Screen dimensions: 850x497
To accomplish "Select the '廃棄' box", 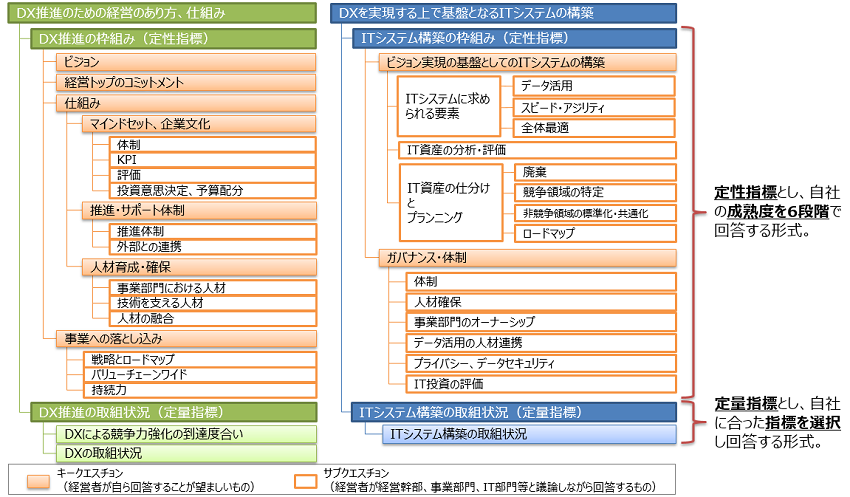I will (595, 172).
